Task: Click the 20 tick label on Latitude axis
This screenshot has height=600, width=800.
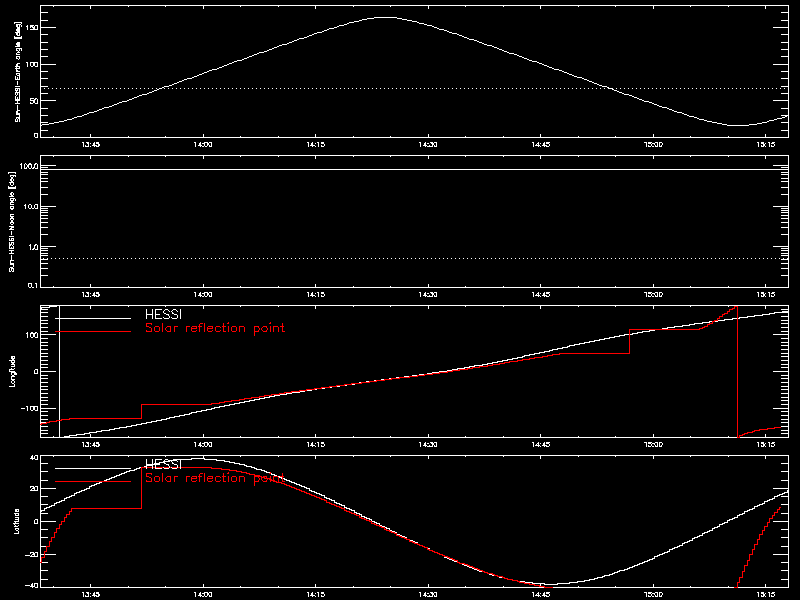Action: (x=34, y=489)
